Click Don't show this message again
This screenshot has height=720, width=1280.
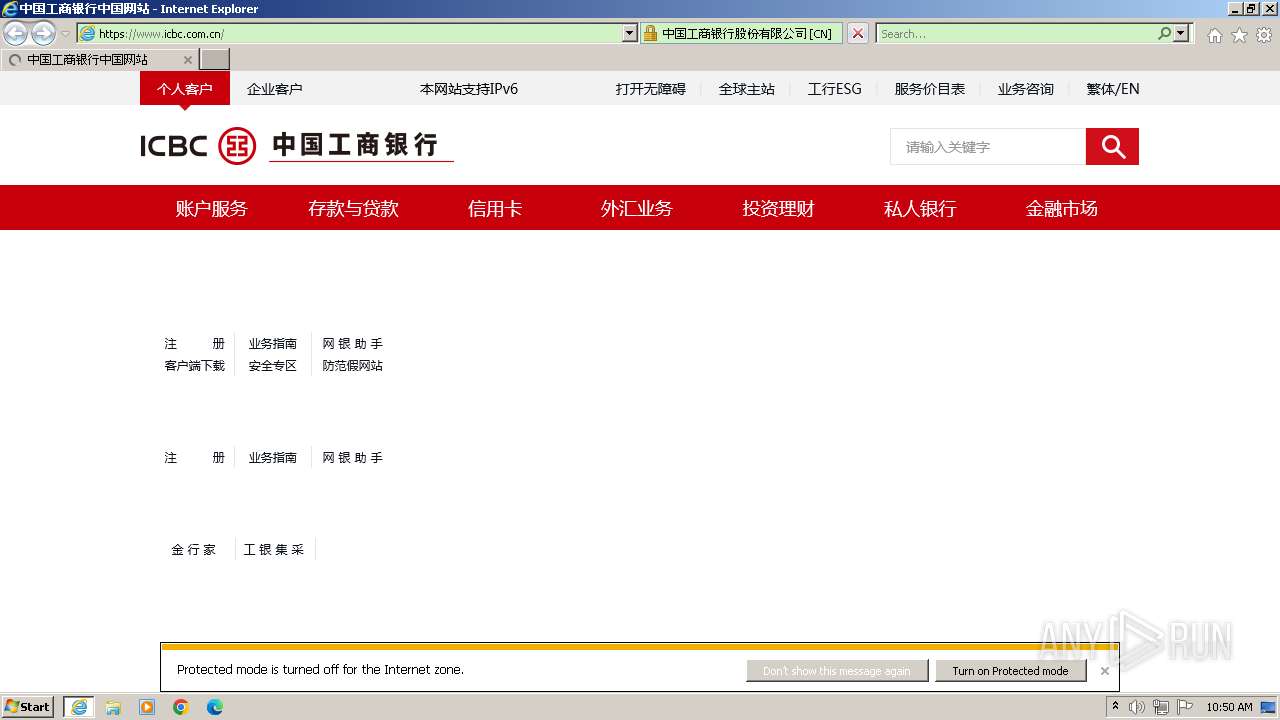837,671
